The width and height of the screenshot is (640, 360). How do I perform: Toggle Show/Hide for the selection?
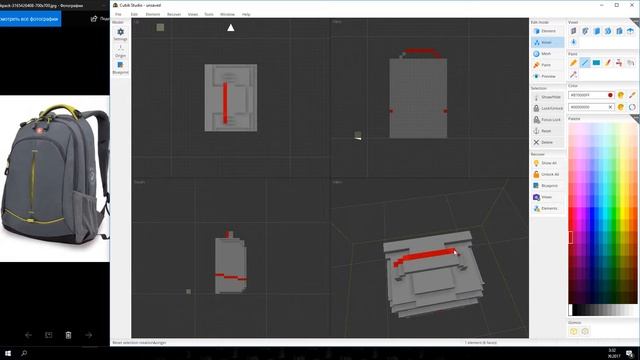coord(547,97)
